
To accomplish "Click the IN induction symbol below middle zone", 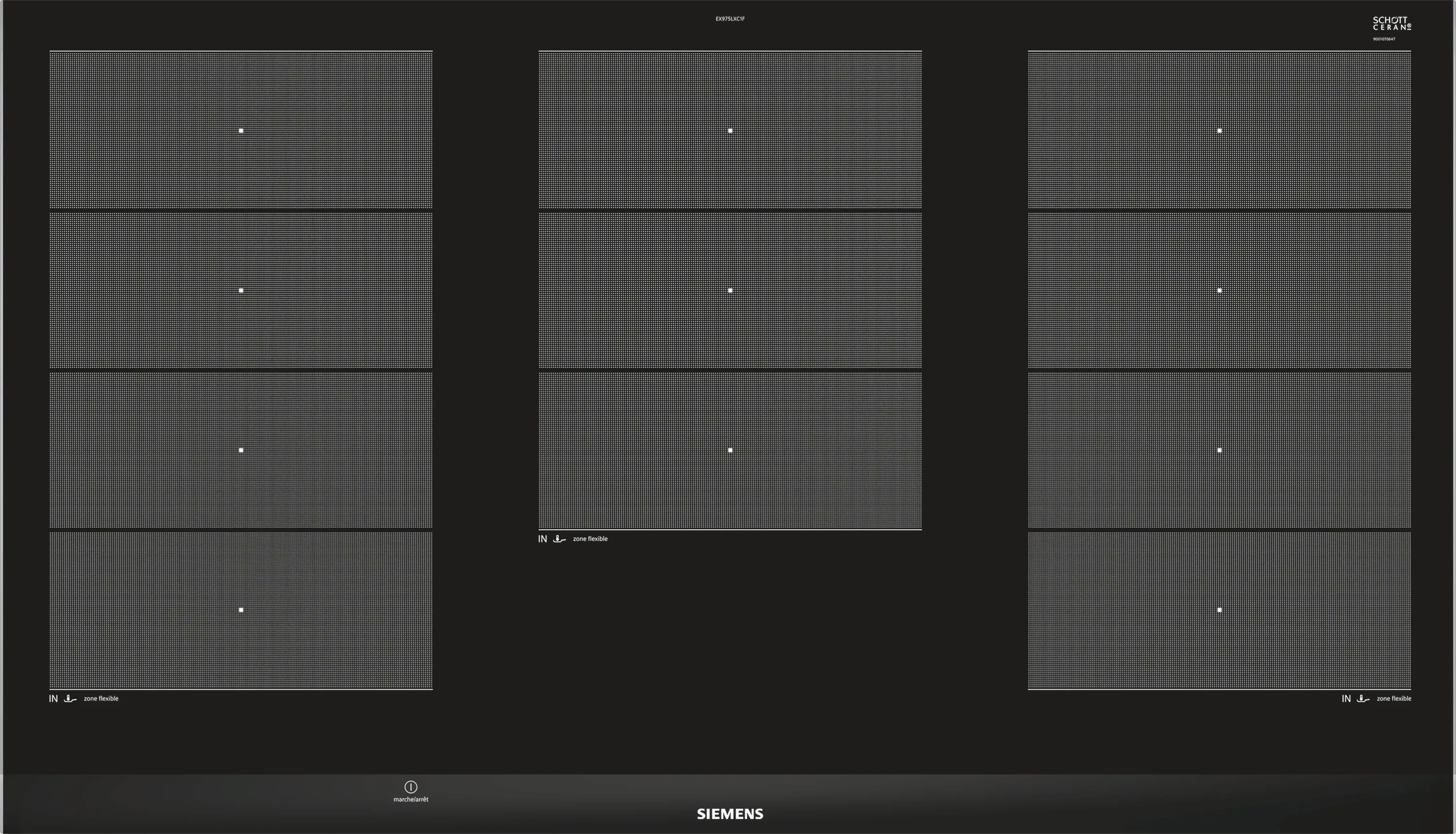I will click(542, 539).
